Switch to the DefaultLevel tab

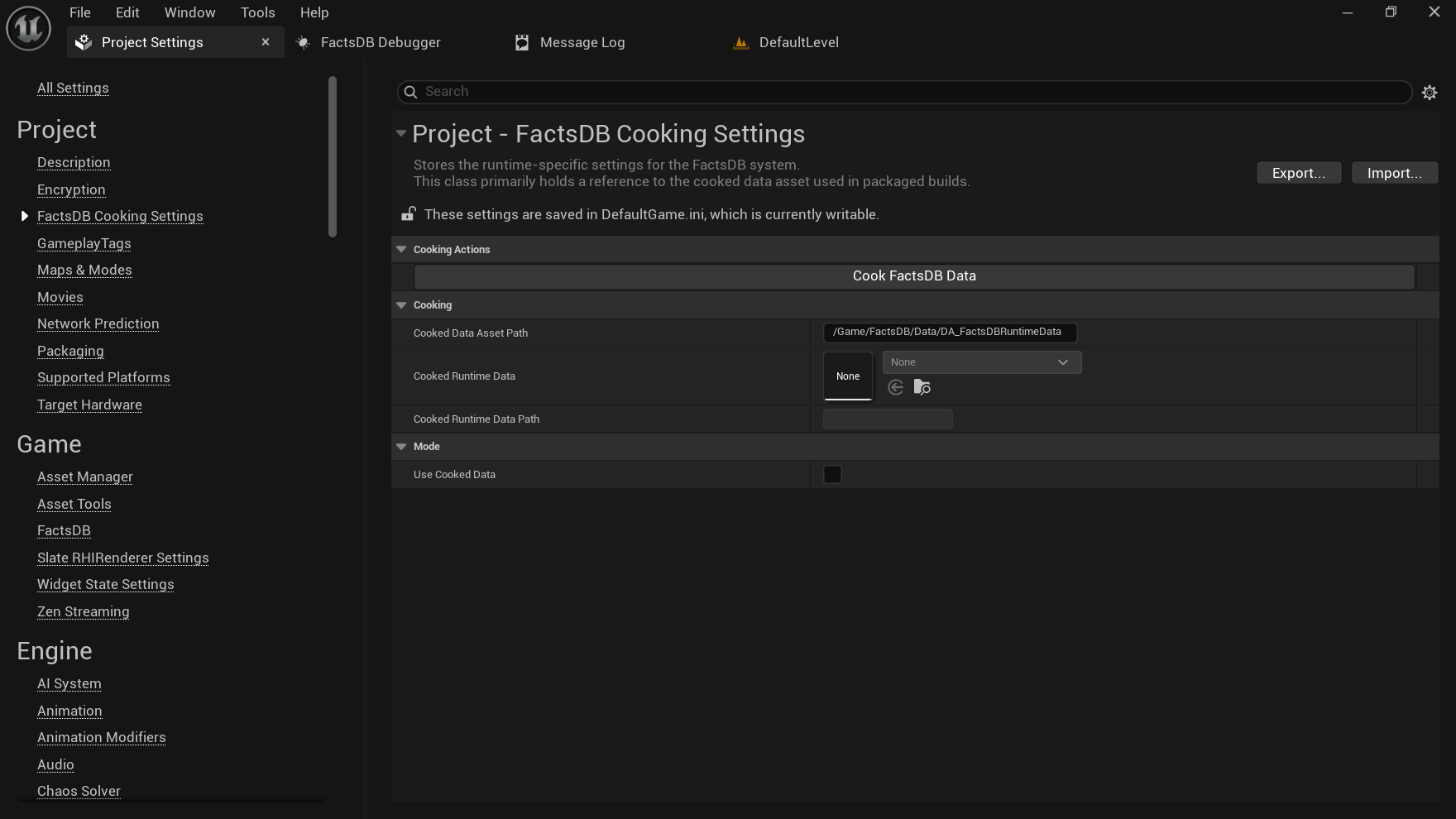[x=799, y=42]
